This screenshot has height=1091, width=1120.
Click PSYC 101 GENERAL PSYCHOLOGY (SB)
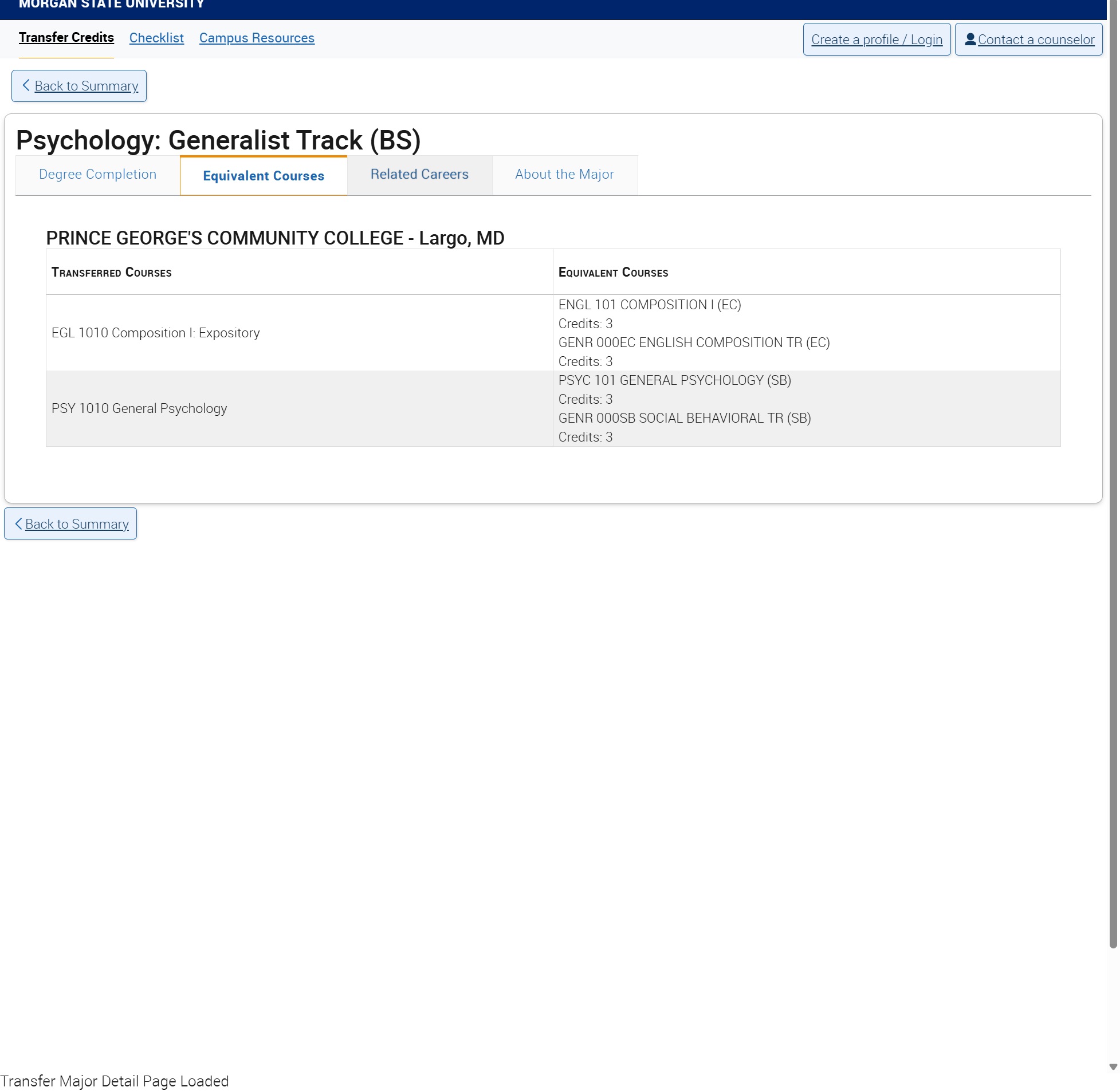click(675, 380)
